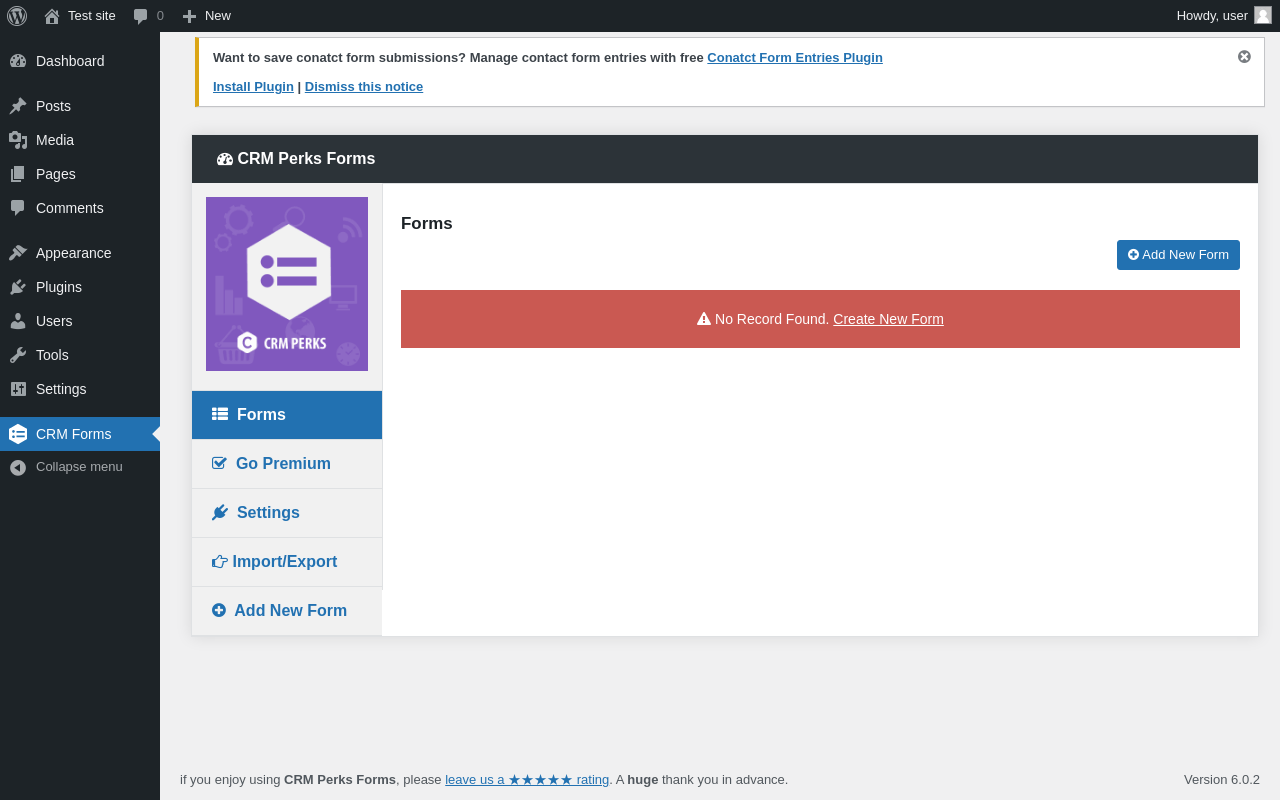Follow the Create New Form link

coord(888,319)
